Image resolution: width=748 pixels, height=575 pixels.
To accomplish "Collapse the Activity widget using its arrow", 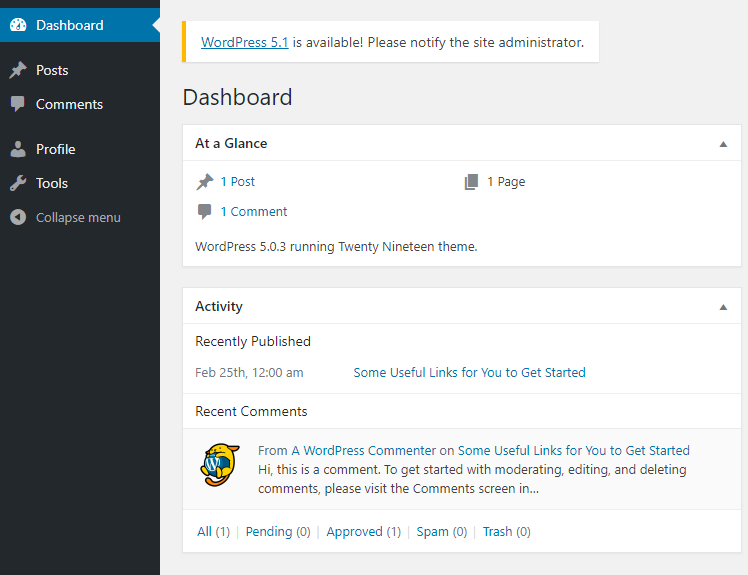I will tap(723, 307).
